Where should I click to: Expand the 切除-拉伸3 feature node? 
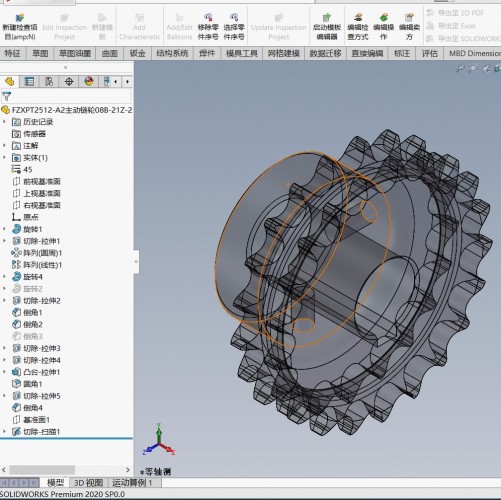4,348
